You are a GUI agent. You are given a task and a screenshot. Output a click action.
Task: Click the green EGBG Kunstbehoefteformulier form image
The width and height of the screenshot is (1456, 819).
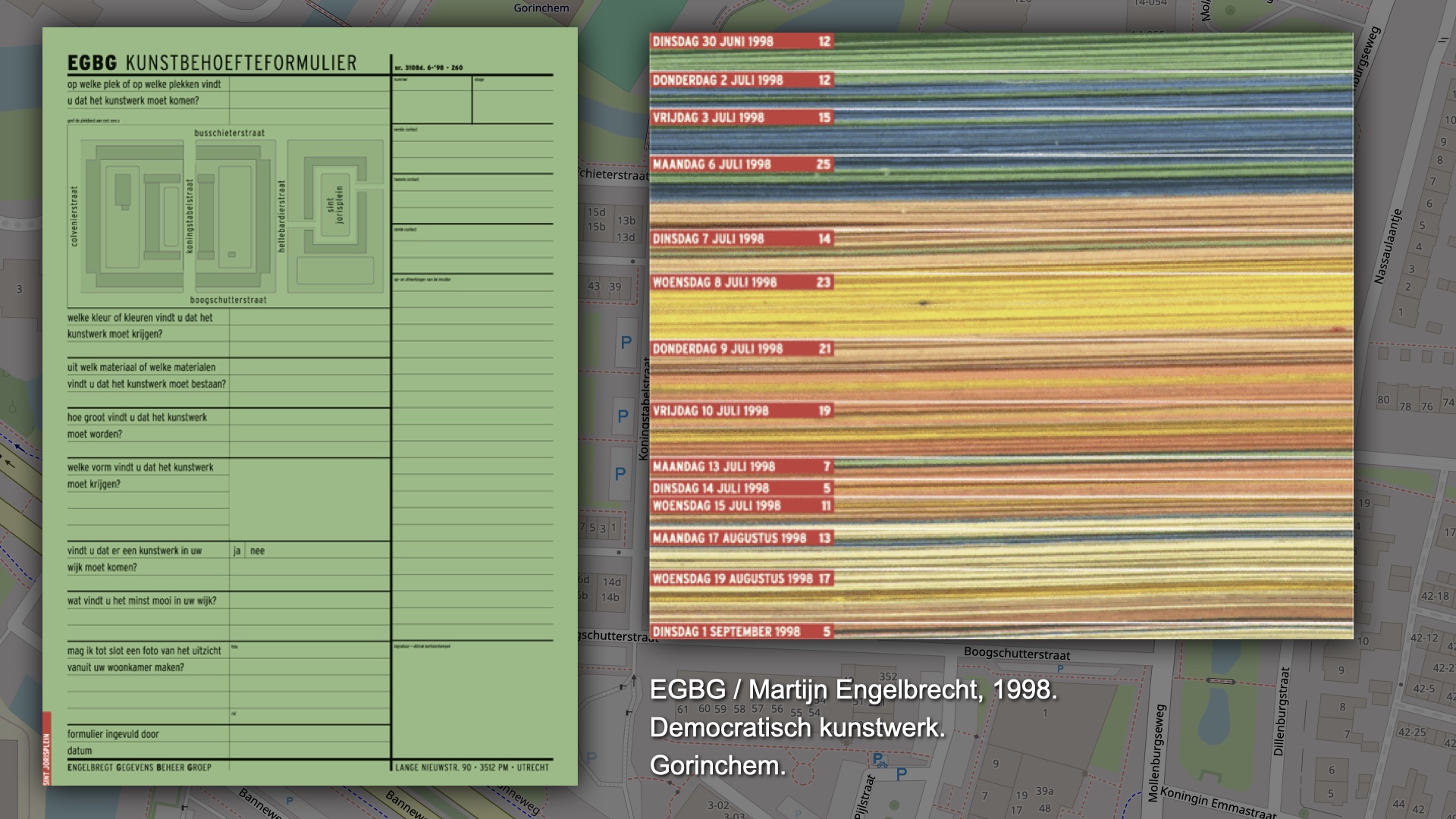click(x=310, y=406)
